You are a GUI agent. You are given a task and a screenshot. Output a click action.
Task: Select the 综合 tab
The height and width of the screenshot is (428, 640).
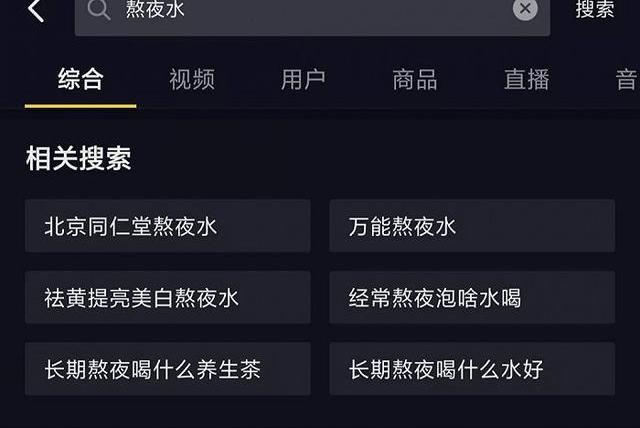(81, 80)
